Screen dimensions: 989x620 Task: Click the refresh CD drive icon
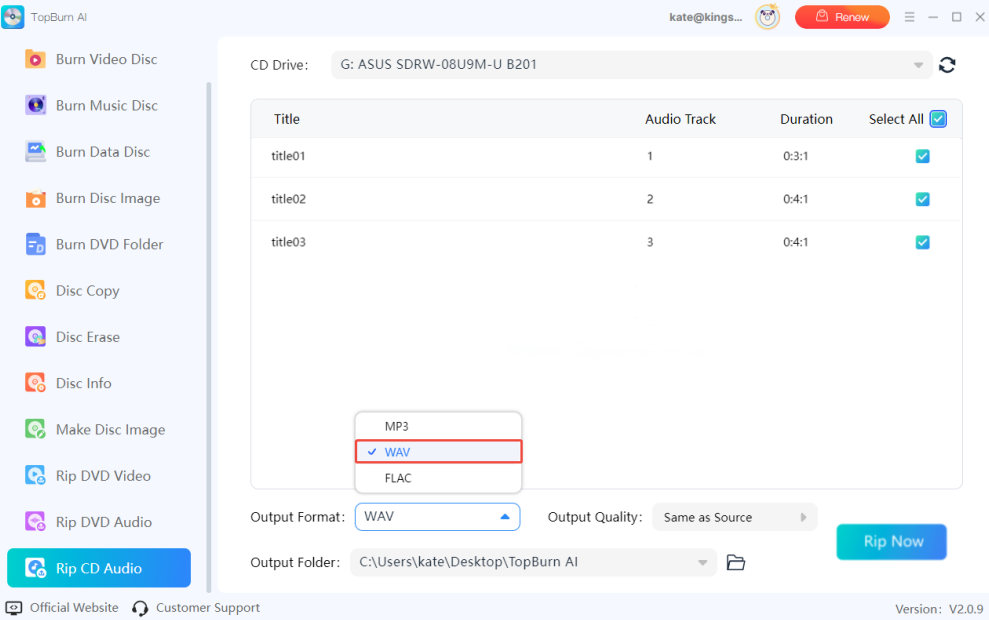[947, 65]
